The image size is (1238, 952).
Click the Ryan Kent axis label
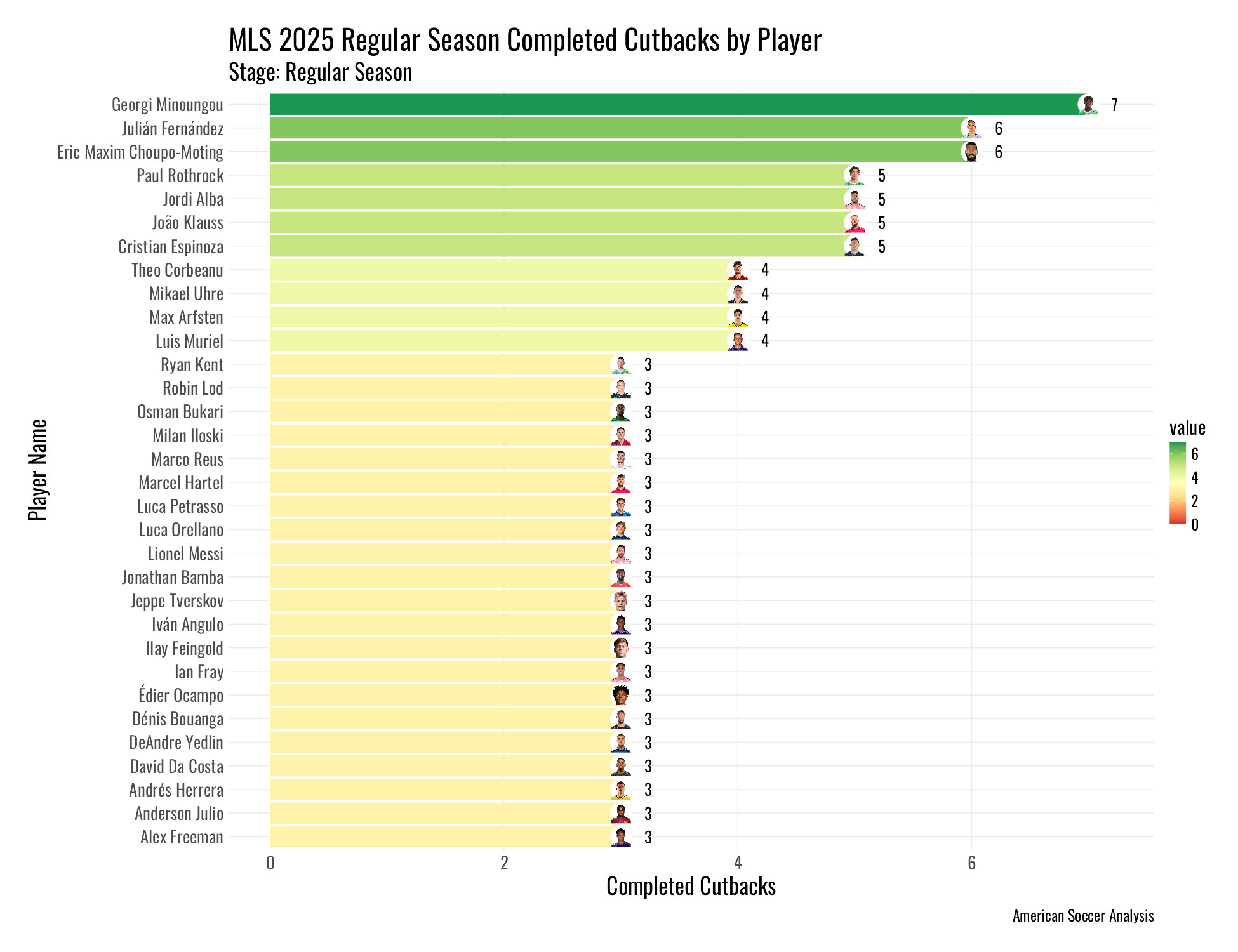click(192, 365)
